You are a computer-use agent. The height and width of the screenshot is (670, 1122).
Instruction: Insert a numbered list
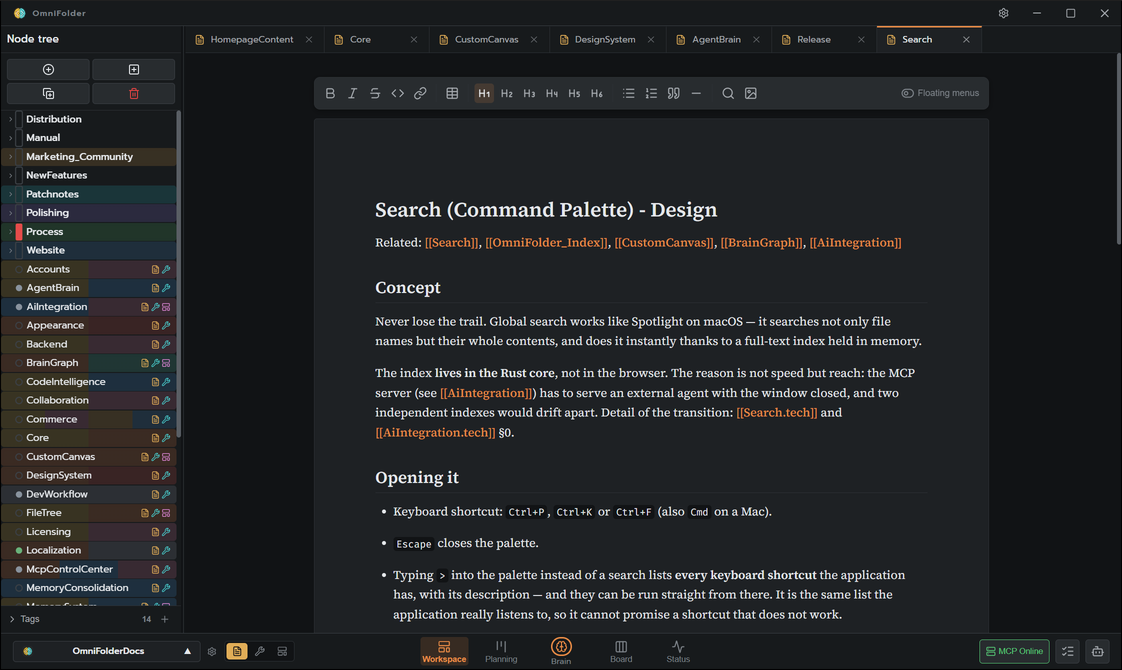click(x=651, y=93)
